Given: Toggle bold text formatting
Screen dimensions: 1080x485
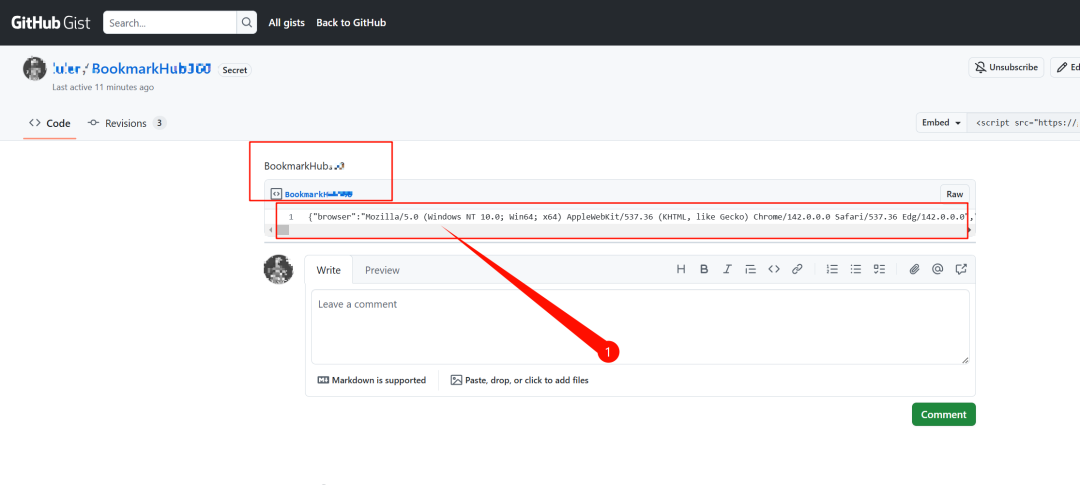Looking at the screenshot, I should [x=704, y=269].
